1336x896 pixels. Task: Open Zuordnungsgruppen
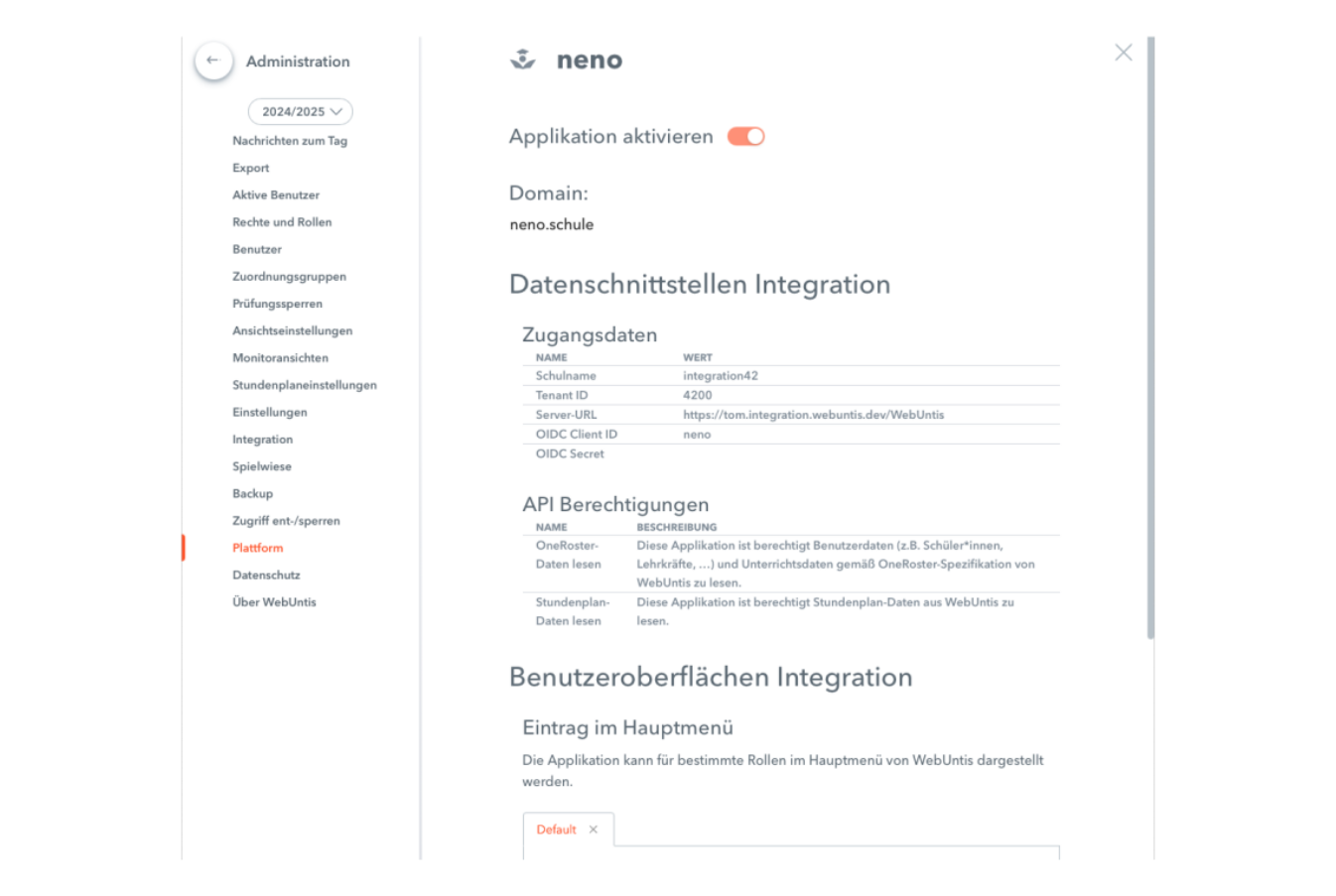pos(289,277)
